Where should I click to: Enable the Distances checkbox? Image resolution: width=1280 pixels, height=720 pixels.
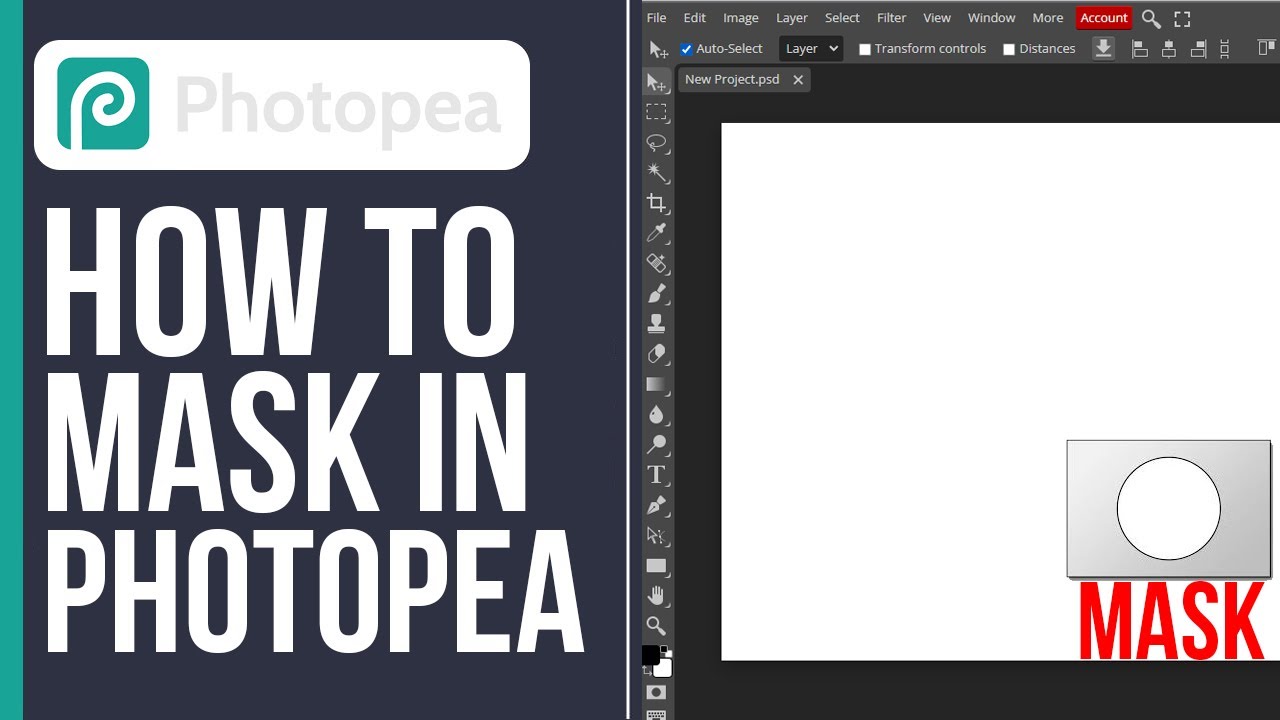click(x=1009, y=49)
